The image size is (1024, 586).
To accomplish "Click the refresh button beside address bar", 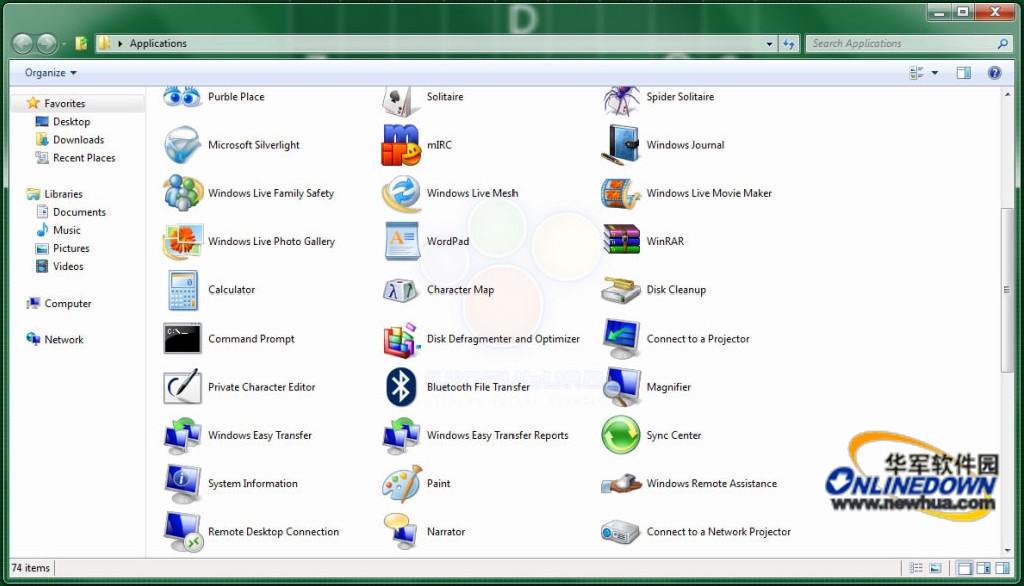I will [x=789, y=44].
